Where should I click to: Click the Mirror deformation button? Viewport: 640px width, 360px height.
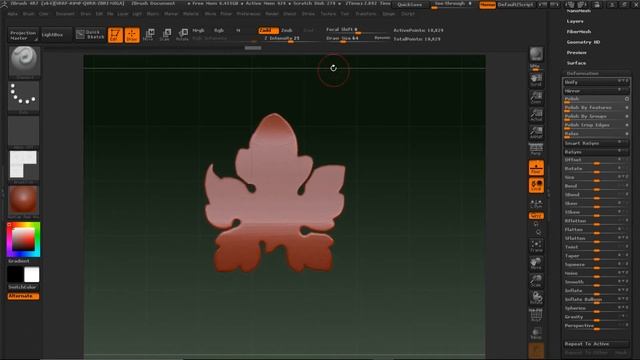coord(596,91)
